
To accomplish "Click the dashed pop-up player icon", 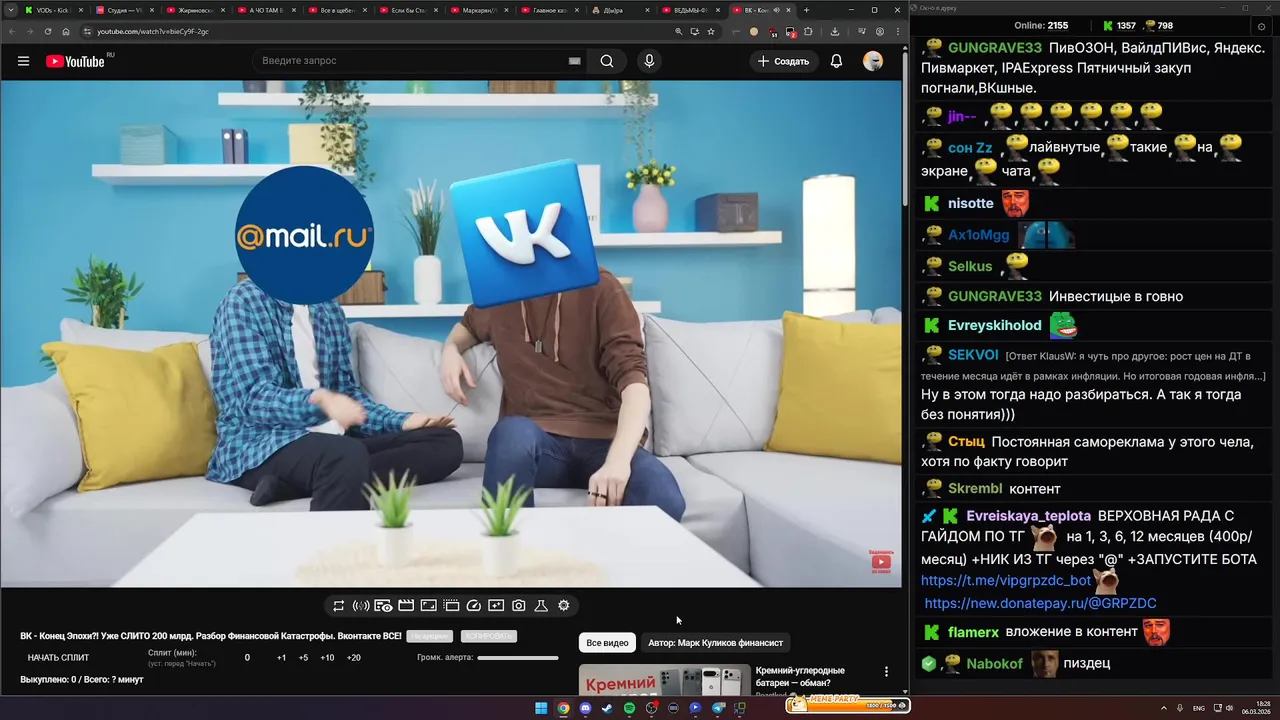I will pyautogui.click(x=451, y=606).
